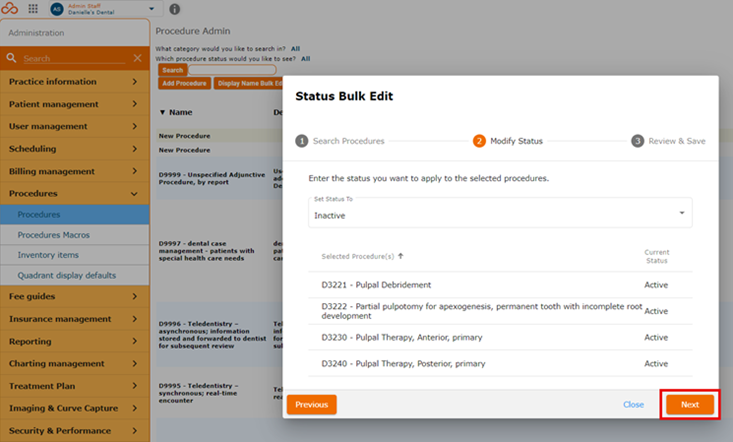Select D3230 - Pulpal Therapy, Anterior row
This screenshot has height=442, width=733.
click(500, 337)
